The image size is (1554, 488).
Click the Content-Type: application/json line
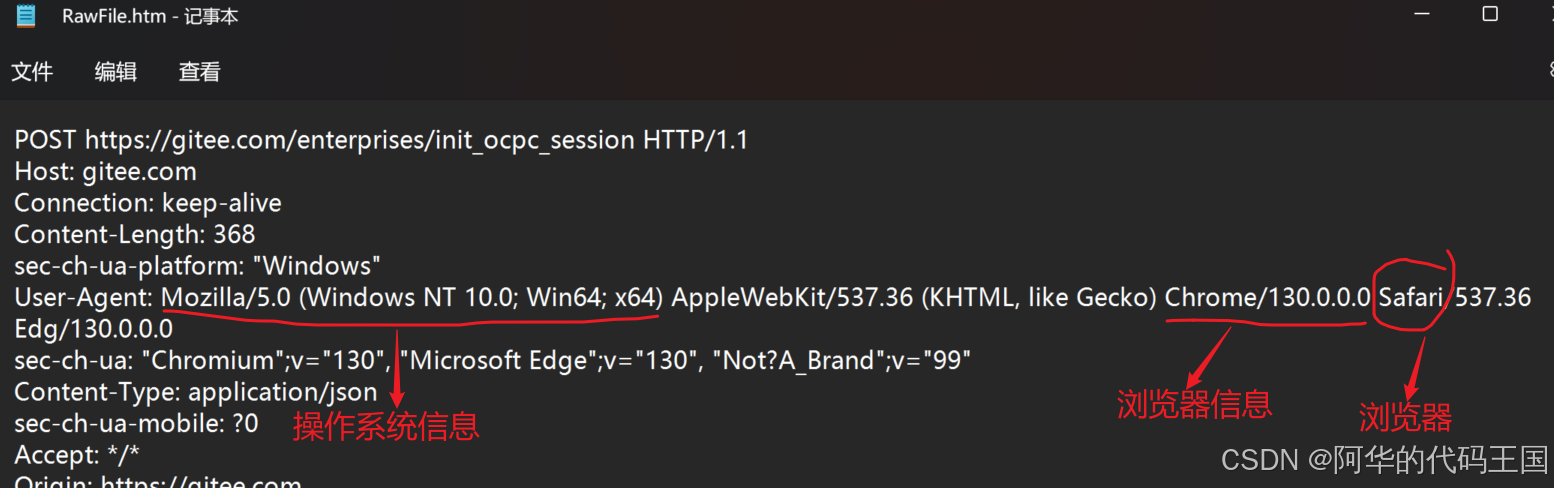pyautogui.click(x=196, y=392)
